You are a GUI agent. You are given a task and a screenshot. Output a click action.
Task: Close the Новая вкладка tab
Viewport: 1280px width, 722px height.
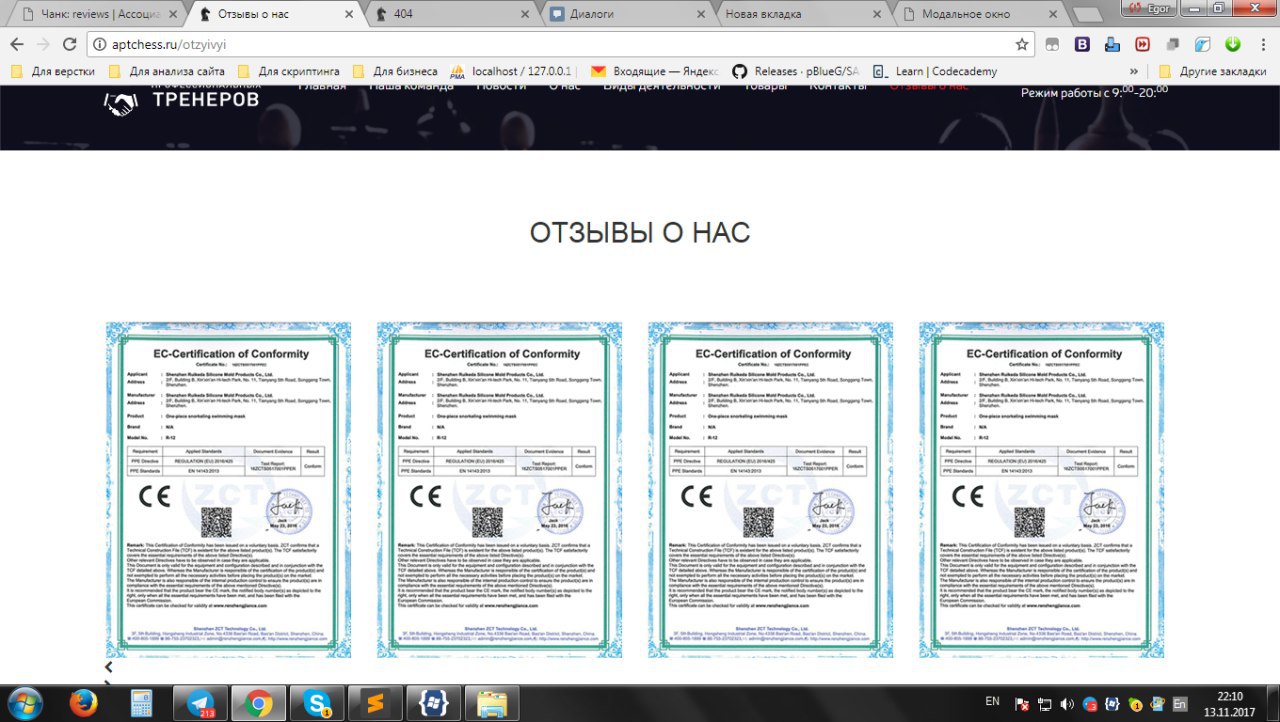pyautogui.click(x=877, y=14)
